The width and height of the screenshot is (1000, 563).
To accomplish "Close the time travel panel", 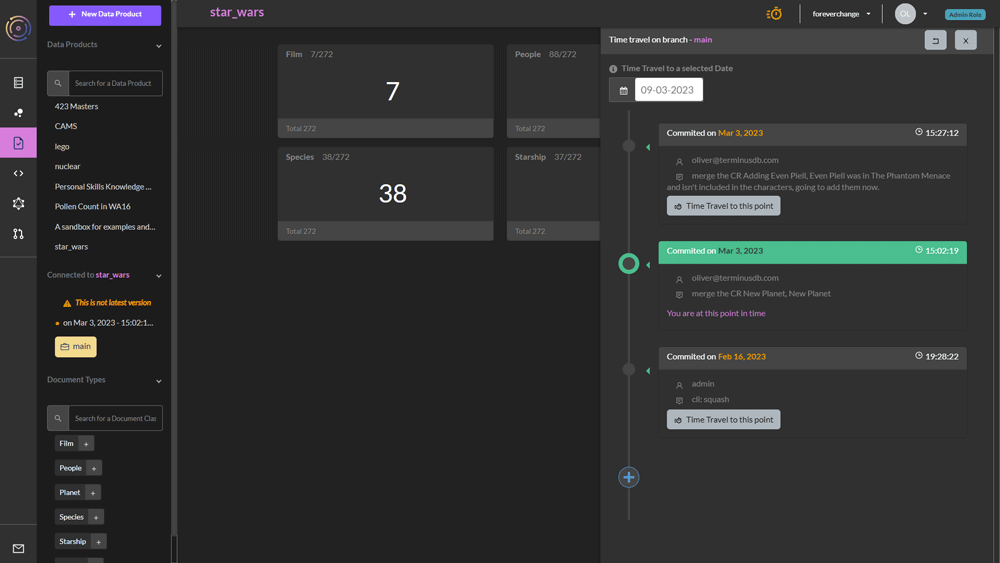I will (966, 40).
